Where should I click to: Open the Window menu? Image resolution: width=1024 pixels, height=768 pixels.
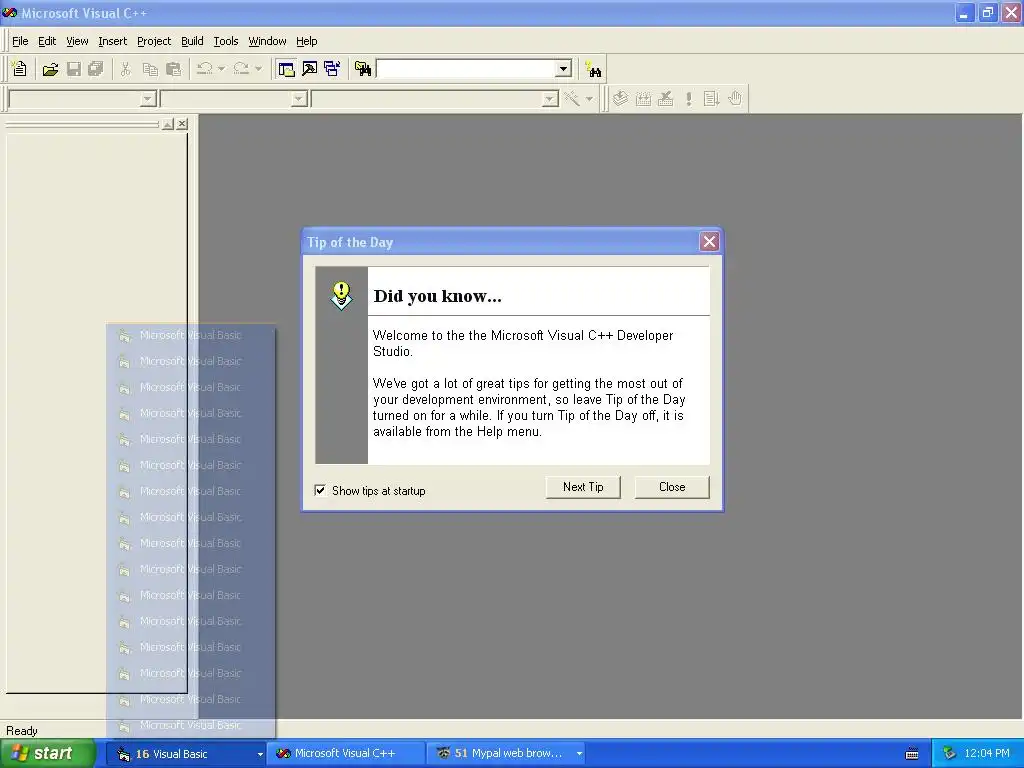tap(267, 41)
